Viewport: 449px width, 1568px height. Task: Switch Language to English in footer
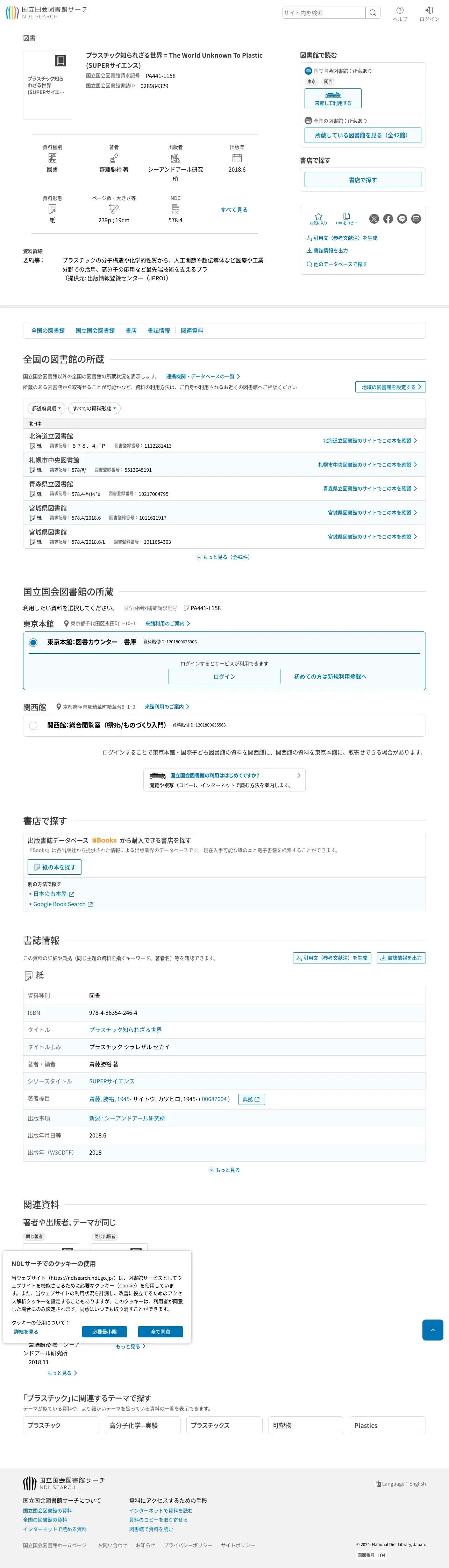[400, 1483]
